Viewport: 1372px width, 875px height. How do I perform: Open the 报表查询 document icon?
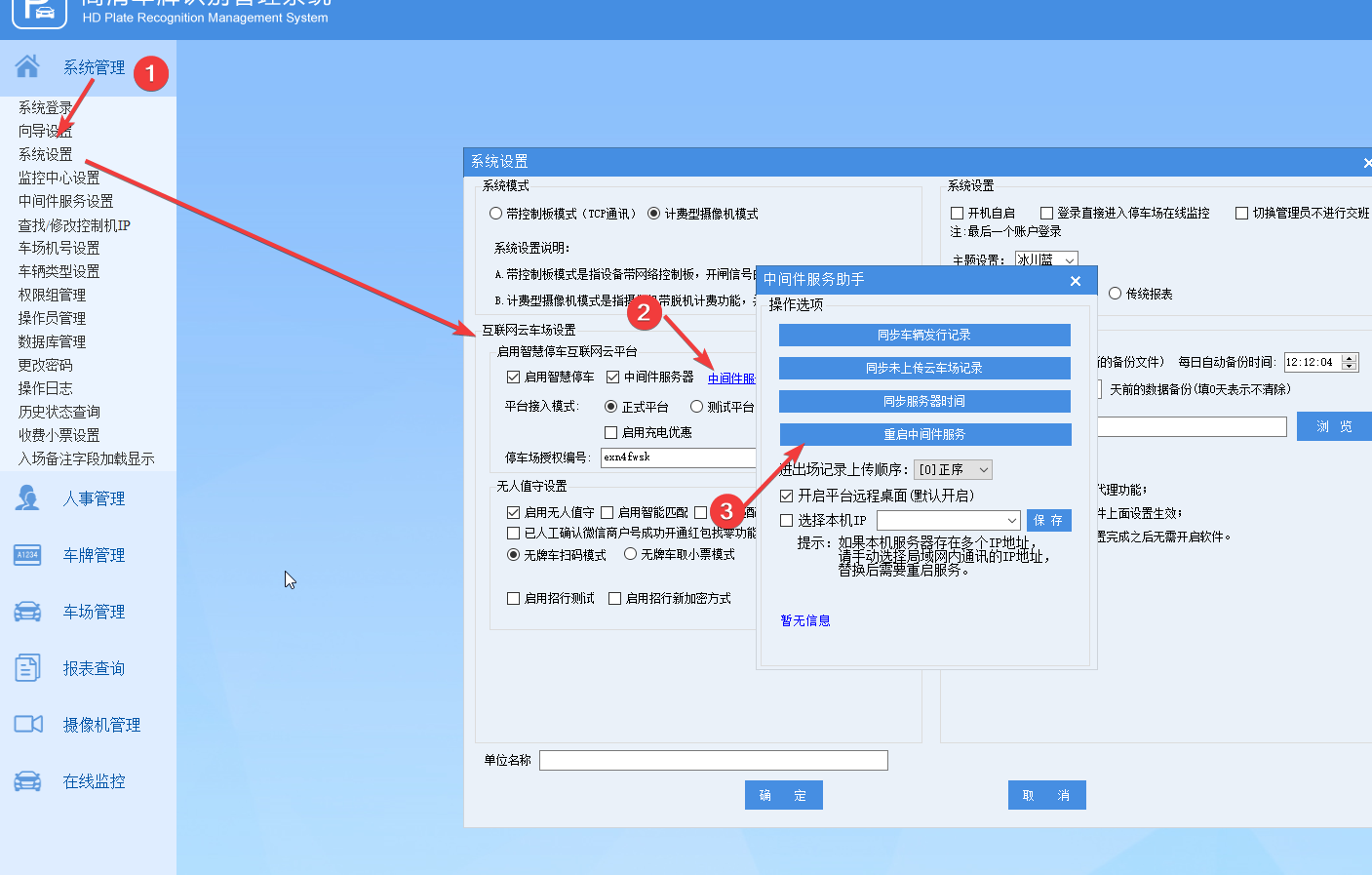coord(27,668)
